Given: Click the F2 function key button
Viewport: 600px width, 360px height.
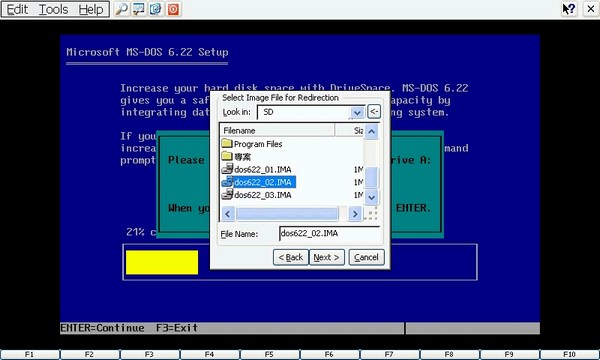Looking at the screenshot, I should pos(90,355).
